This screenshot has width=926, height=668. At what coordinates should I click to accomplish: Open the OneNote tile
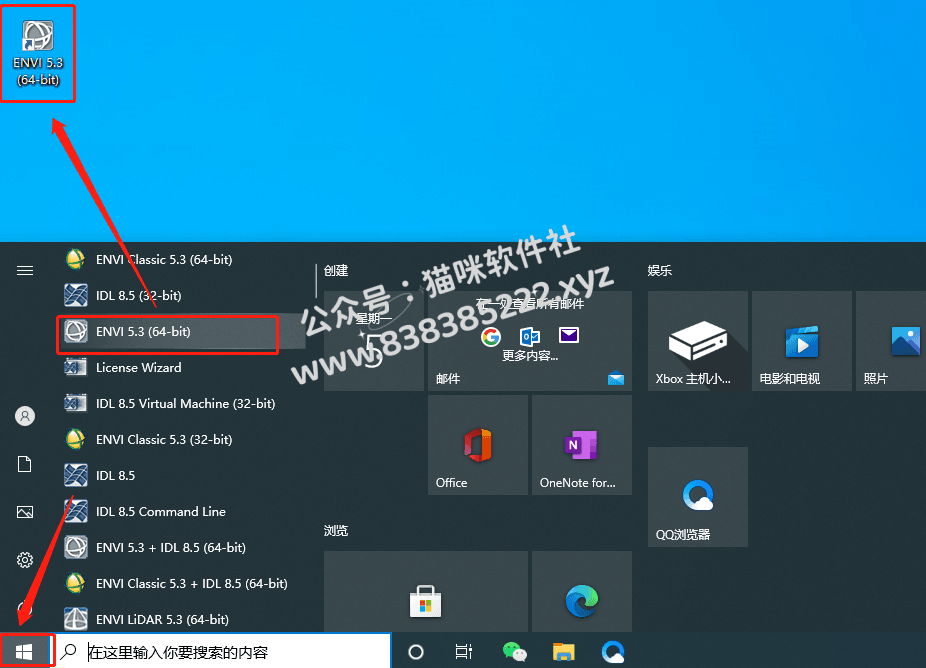(x=582, y=445)
